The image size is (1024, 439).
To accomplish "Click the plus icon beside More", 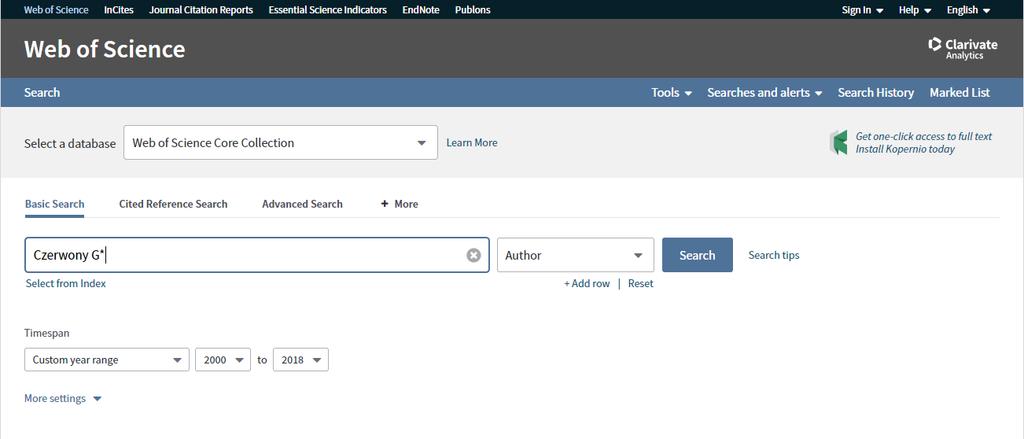I will (x=385, y=204).
